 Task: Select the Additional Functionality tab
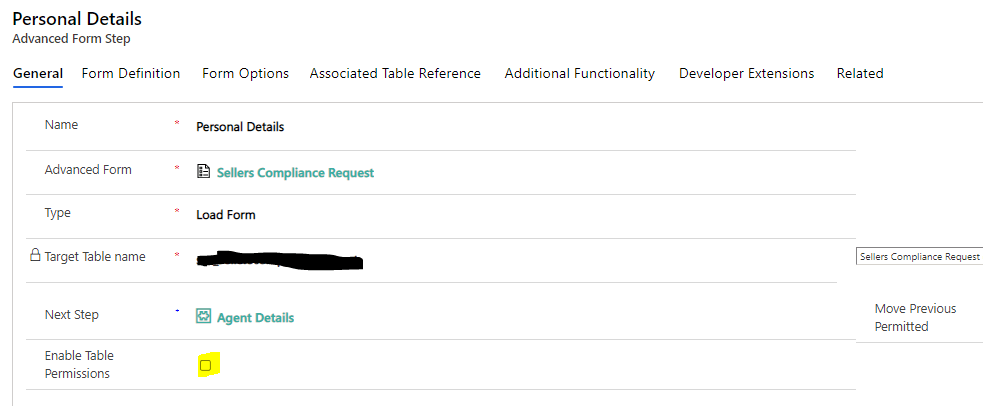click(580, 73)
